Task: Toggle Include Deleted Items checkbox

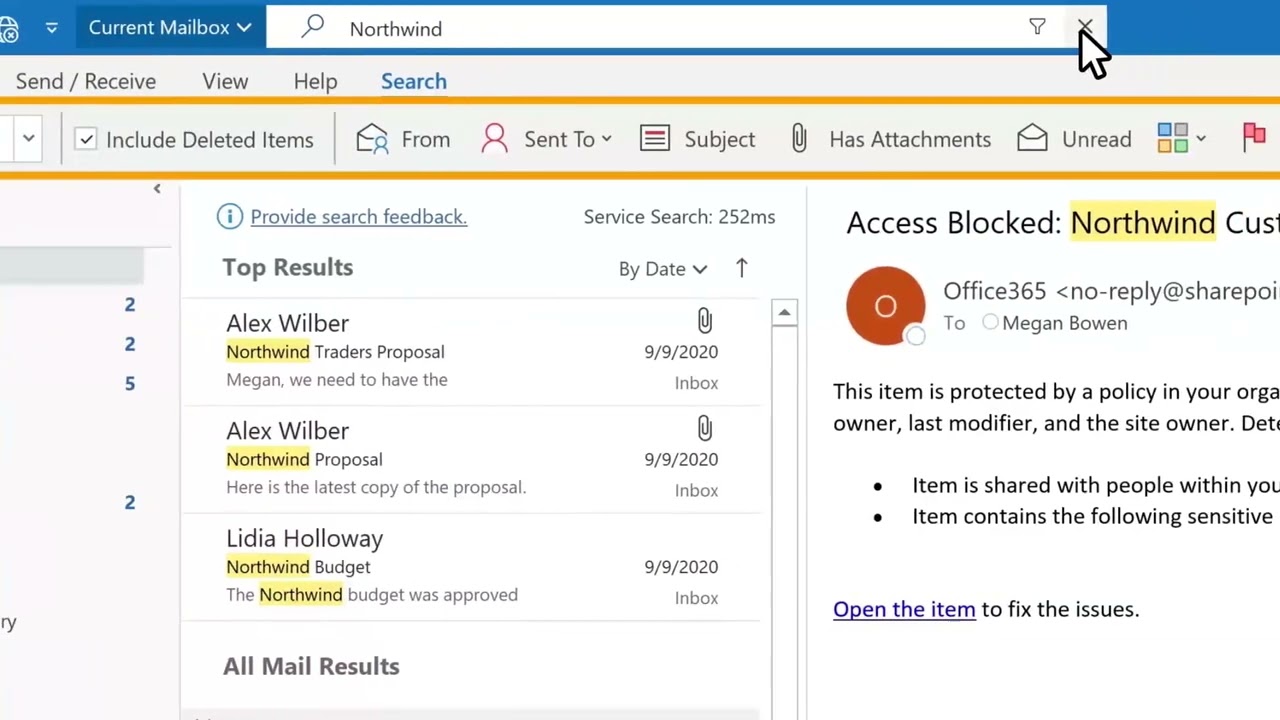Action: [x=86, y=139]
